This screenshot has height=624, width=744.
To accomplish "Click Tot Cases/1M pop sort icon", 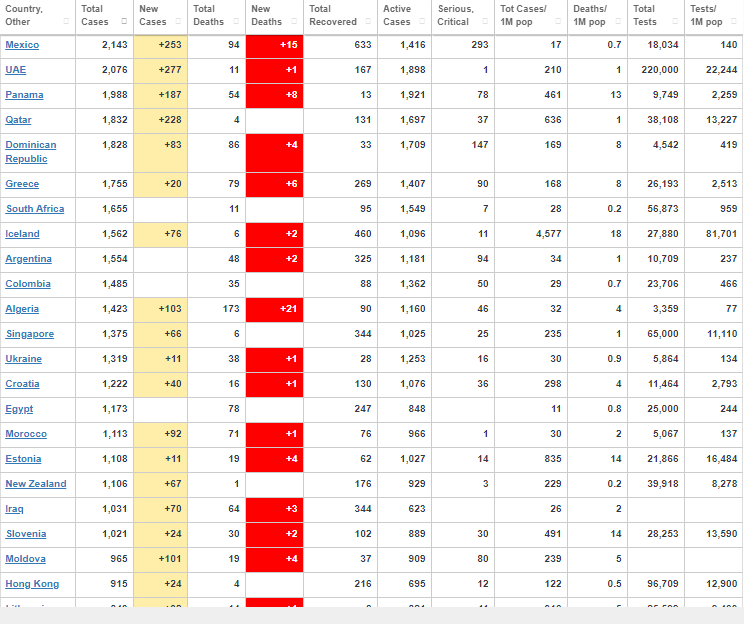I will point(558,21).
